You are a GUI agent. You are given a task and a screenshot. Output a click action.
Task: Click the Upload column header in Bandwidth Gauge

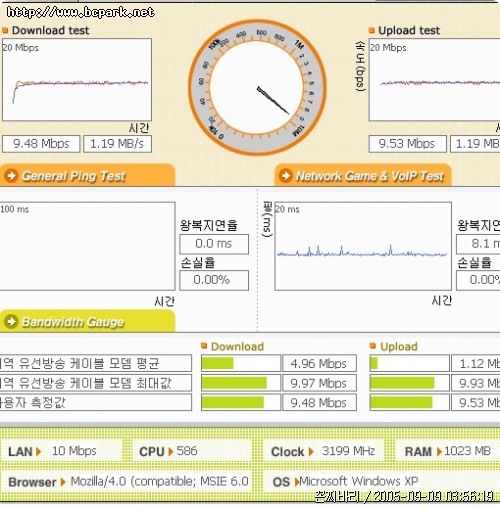(399, 347)
